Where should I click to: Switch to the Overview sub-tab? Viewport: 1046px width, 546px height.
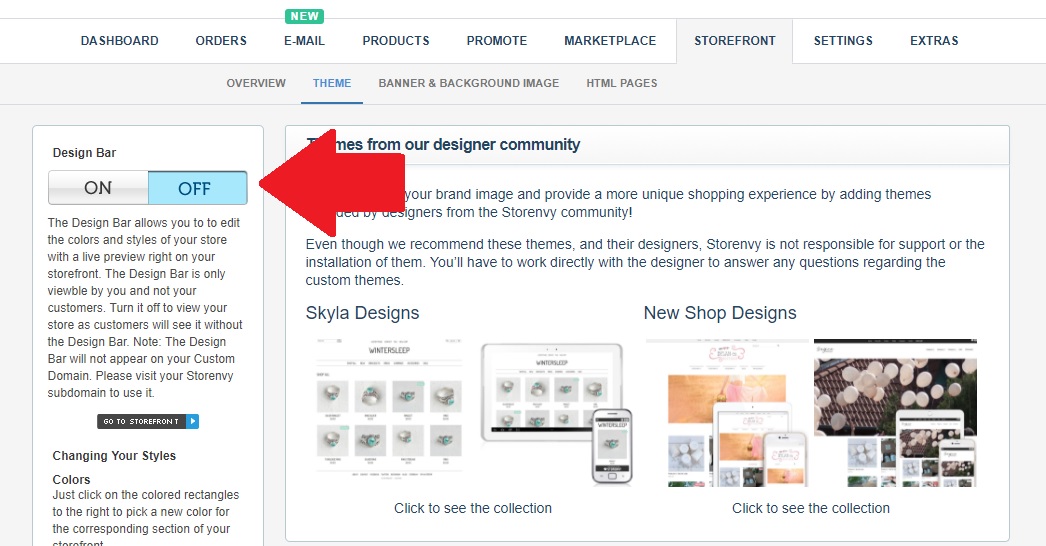pos(255,83)
